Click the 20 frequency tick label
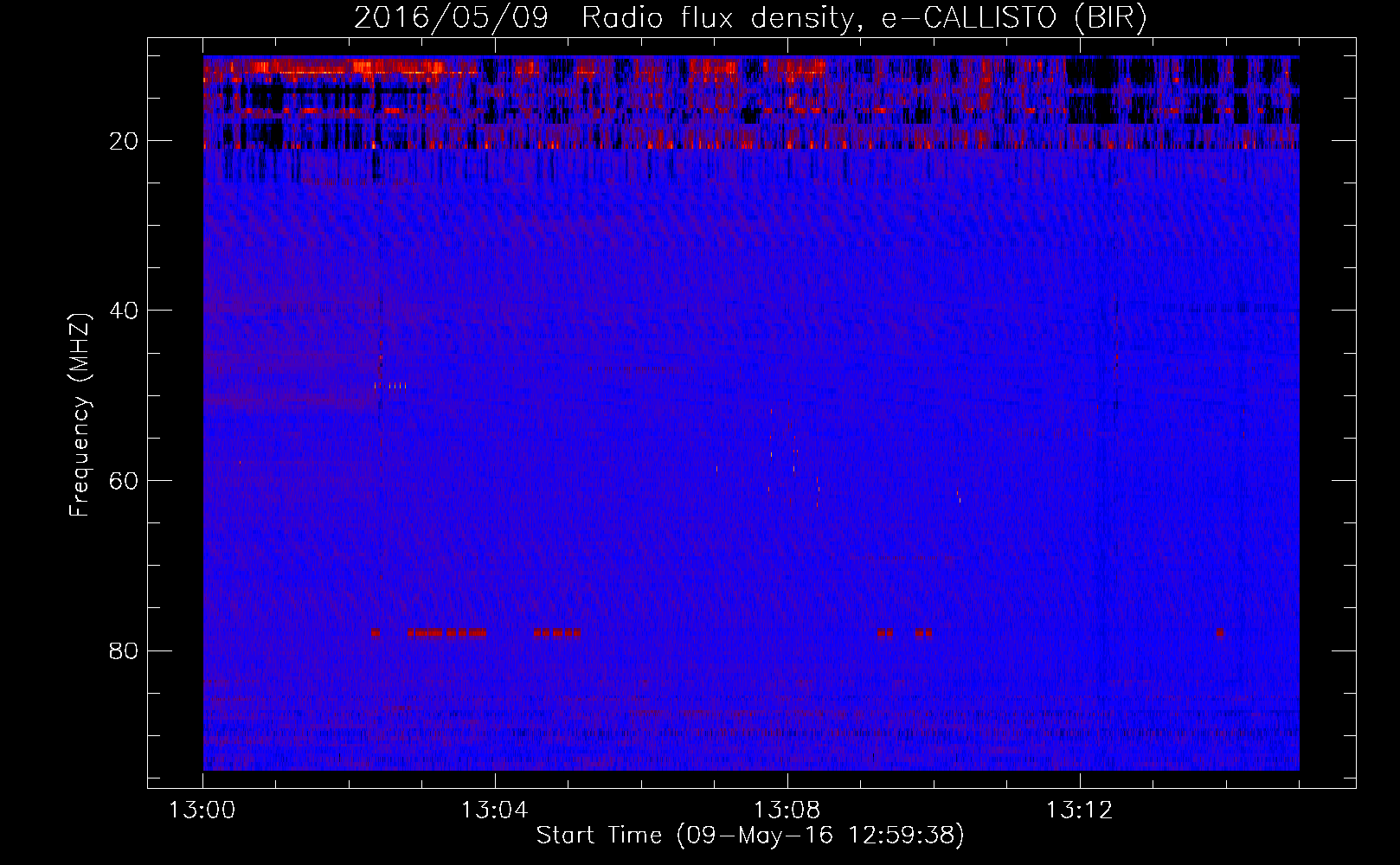 pyautogui.click(x=124, y=141)
